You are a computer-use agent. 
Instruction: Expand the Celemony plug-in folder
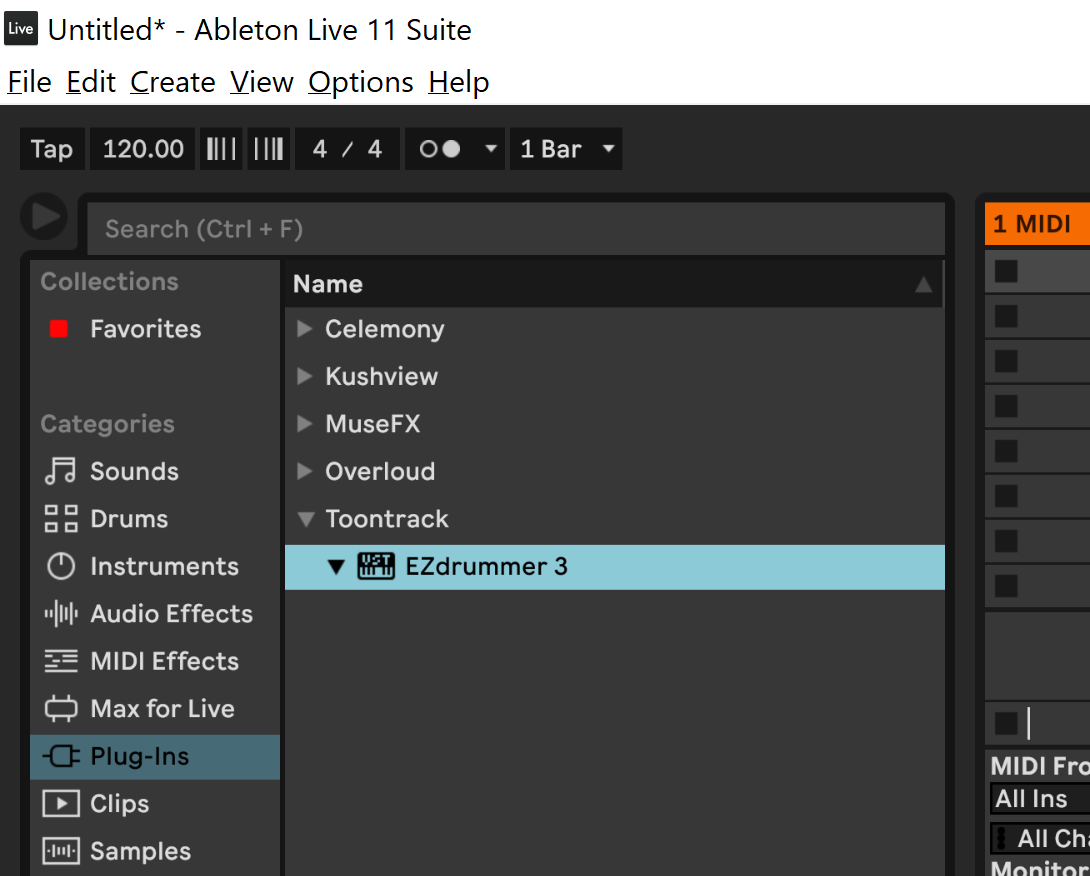tap(305, 329)
